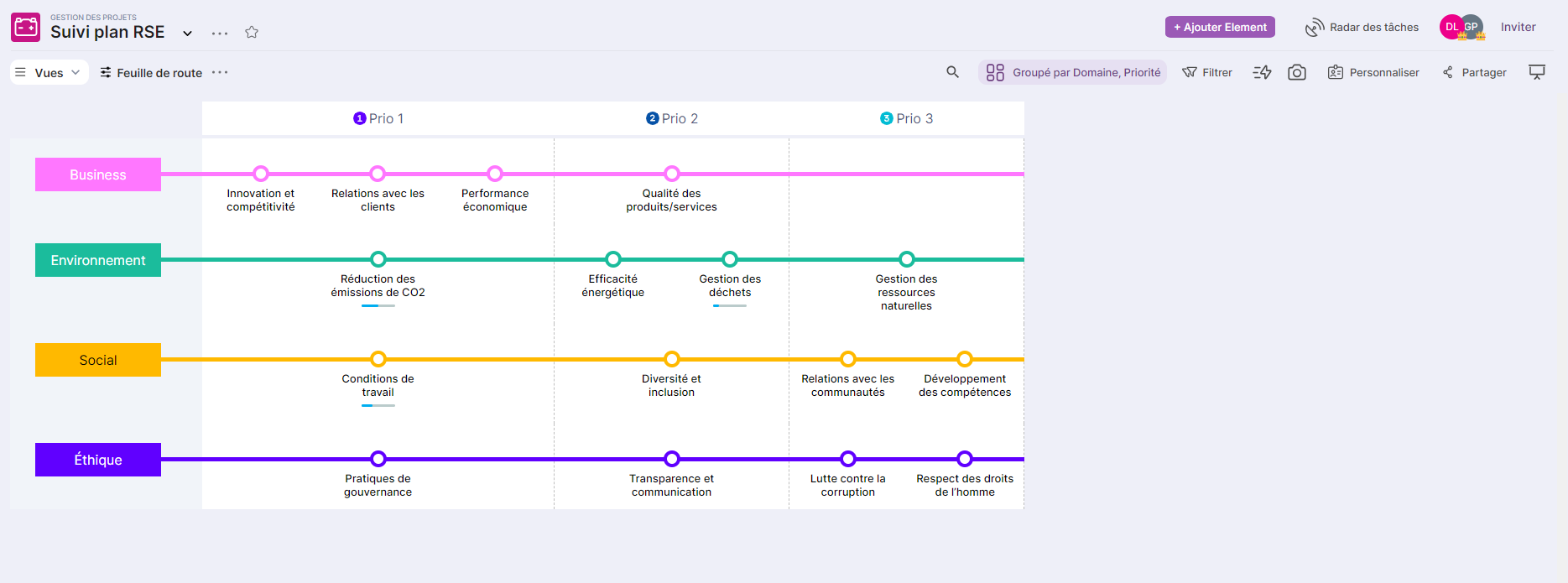The height and width of the screenshot is (583, 1568).
Task: Star the Suivi plan RSE project
Action: (252, 33)
